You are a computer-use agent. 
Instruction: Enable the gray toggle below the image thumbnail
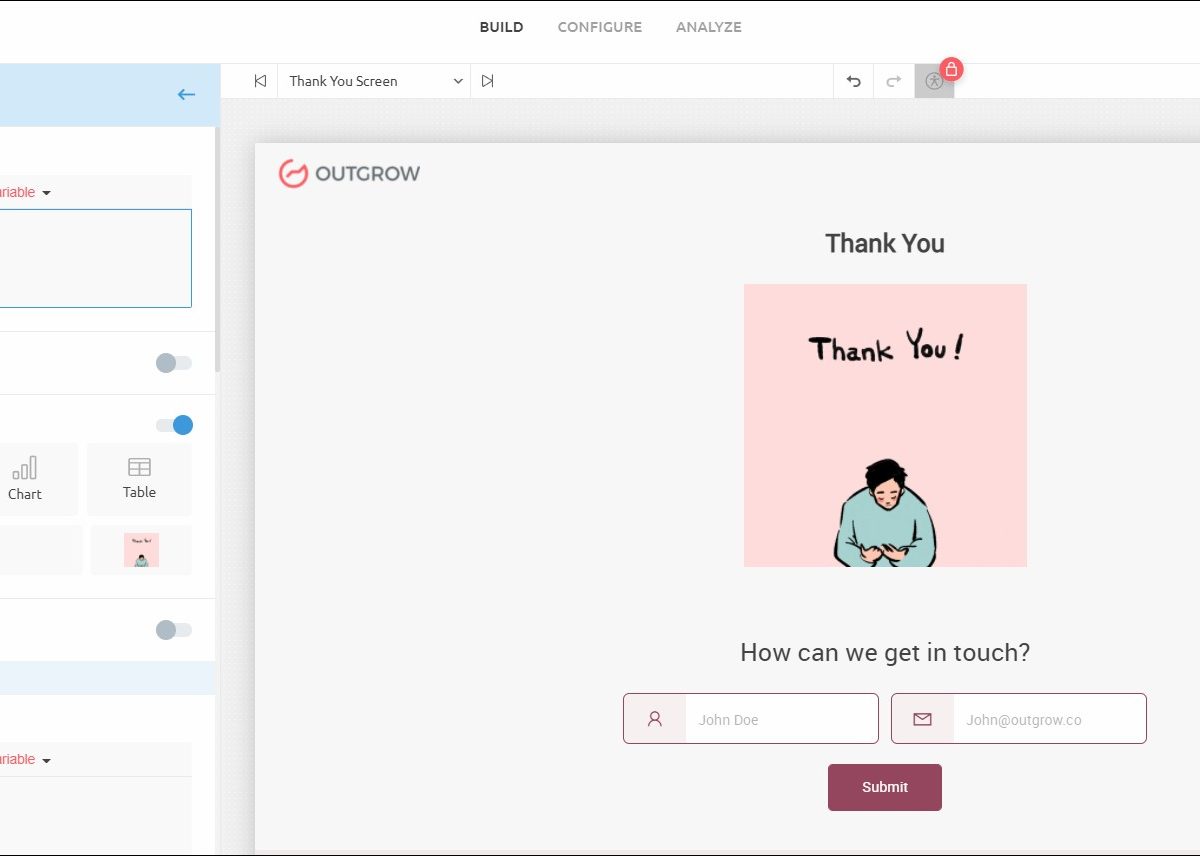173,630
